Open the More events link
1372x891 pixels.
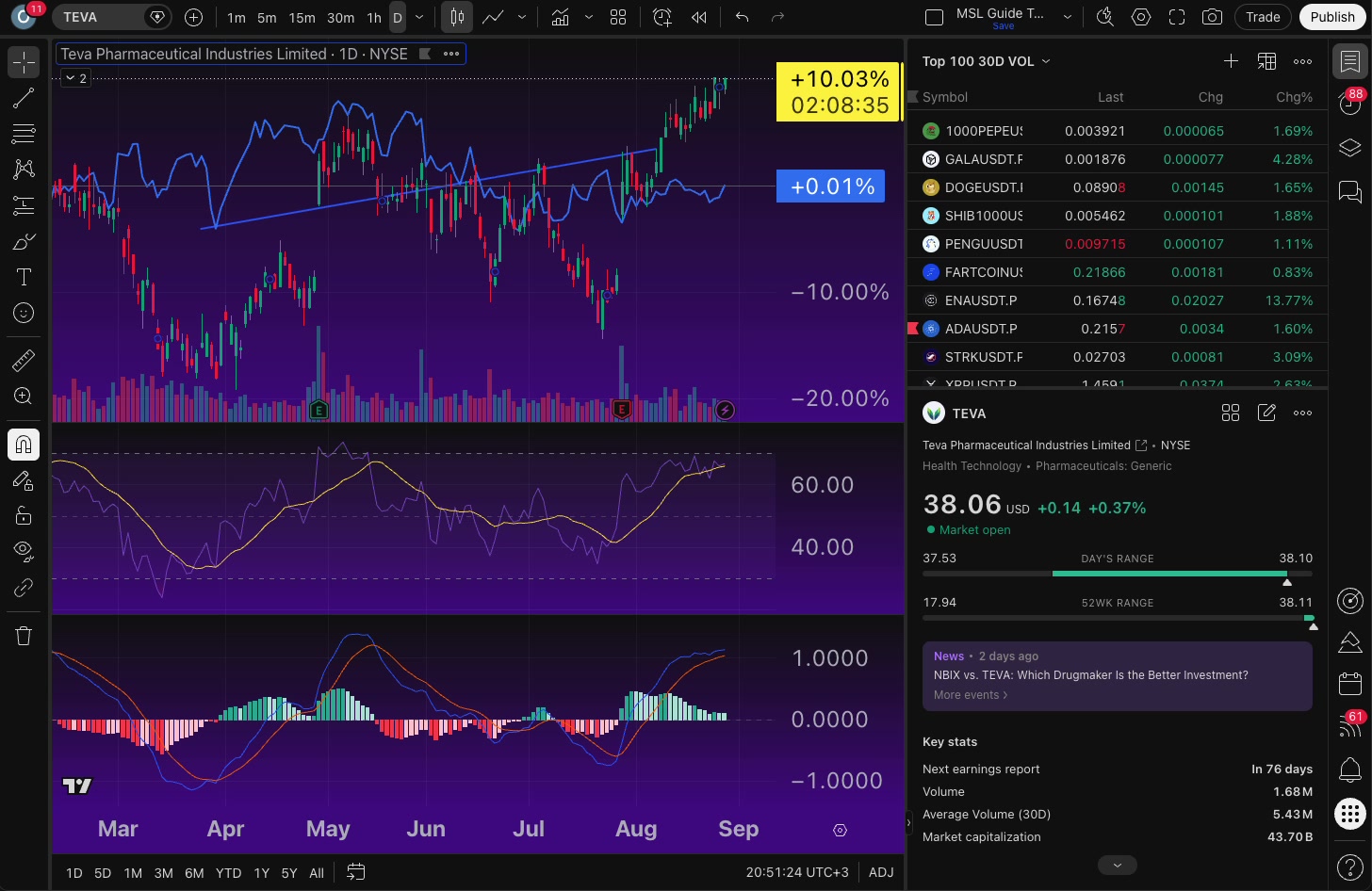click(971, 695)
